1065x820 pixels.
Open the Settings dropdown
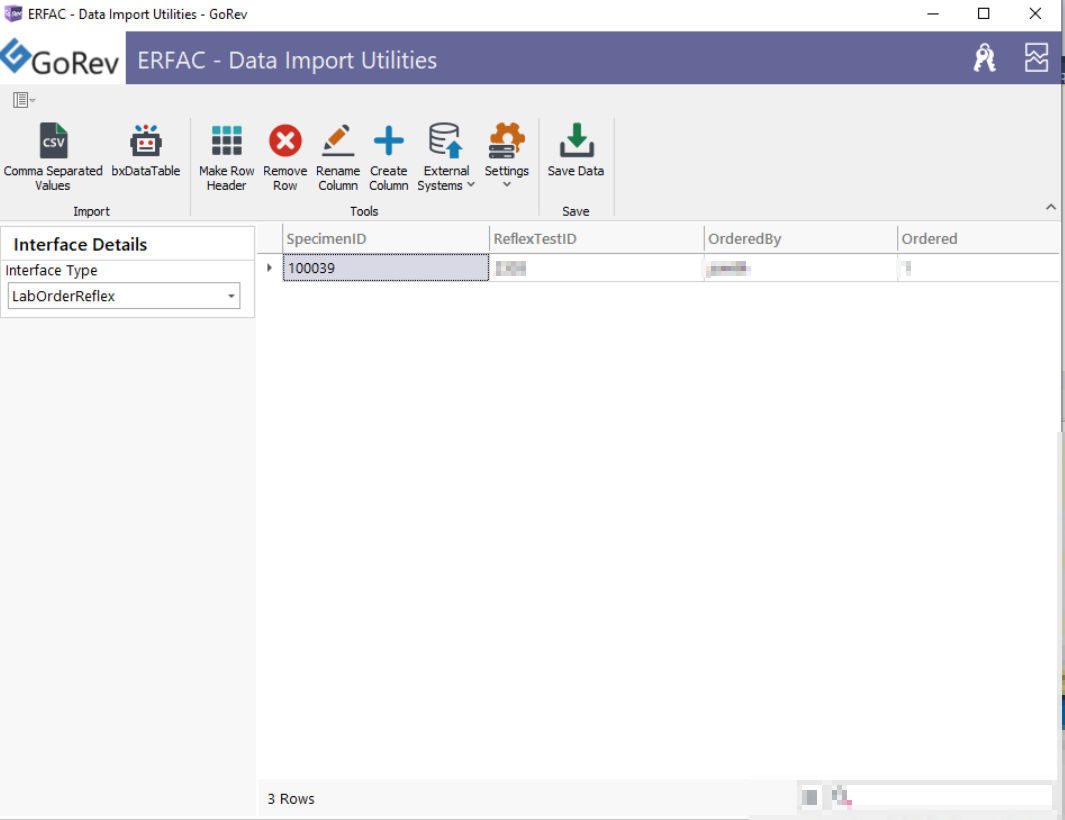[506, 156]
